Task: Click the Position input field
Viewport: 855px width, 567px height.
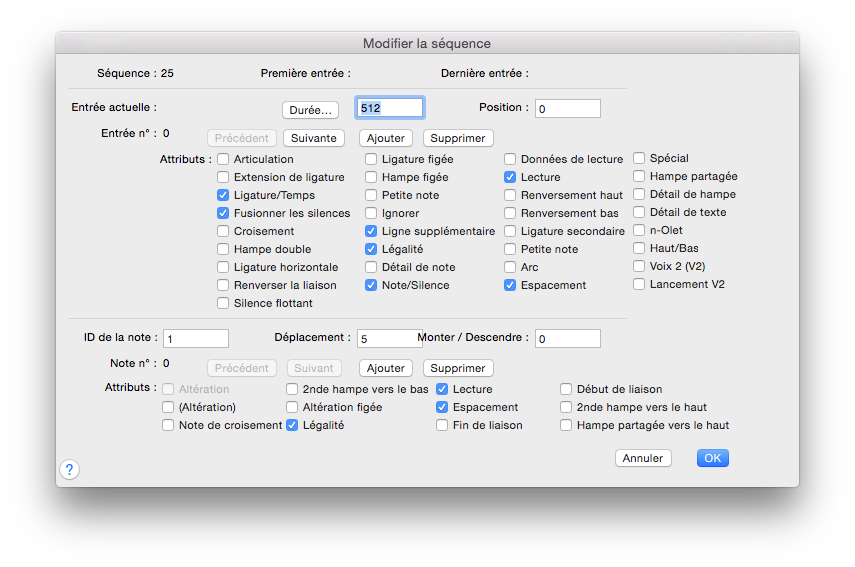Action: pos(567,108)
